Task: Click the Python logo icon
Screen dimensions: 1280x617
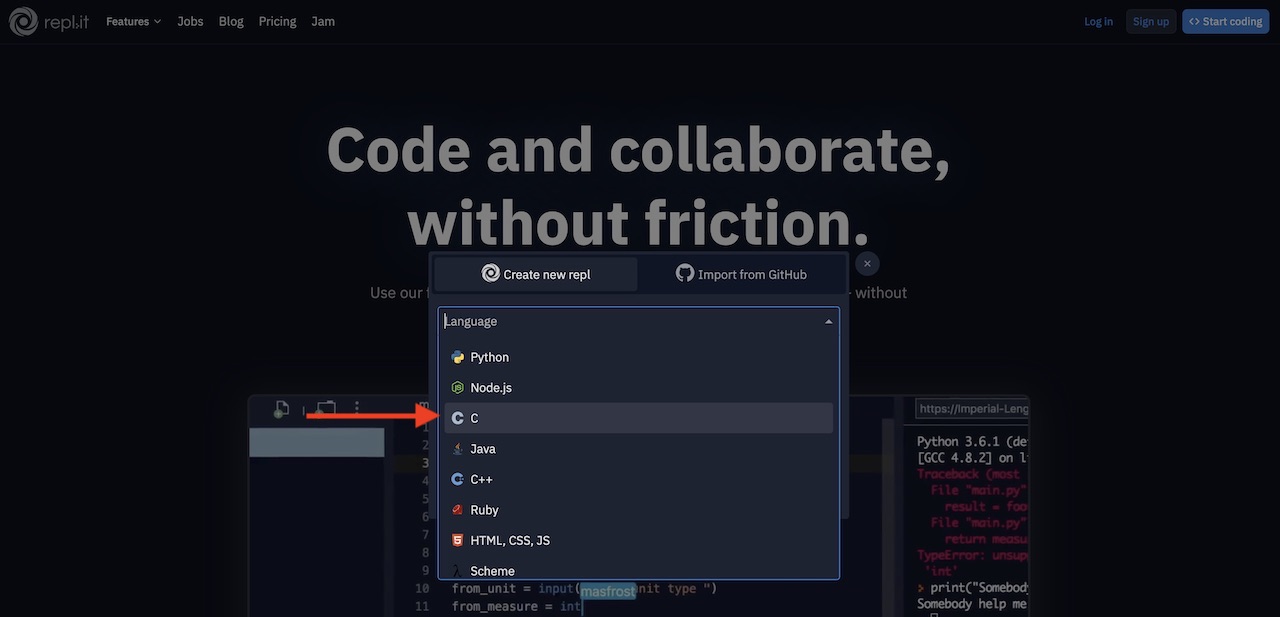Action: click(457, 357)
